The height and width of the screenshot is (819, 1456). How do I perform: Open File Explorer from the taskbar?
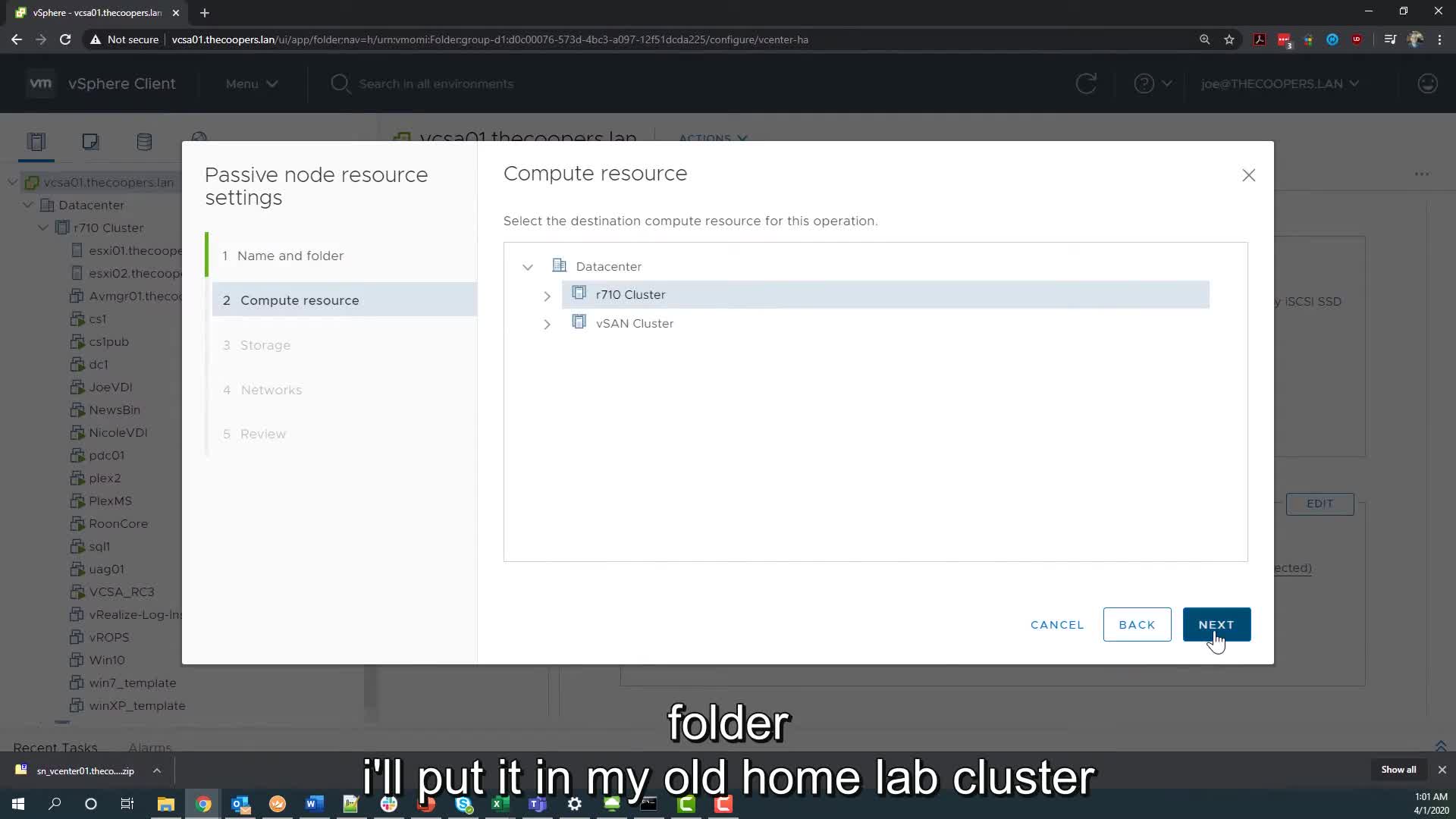pos(165,804)
